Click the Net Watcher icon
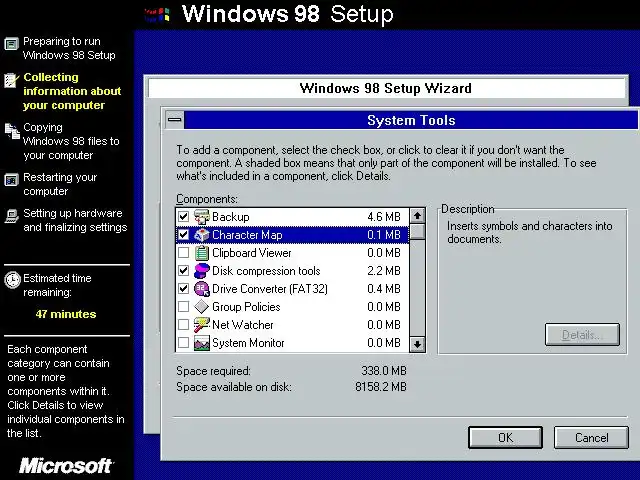 click(x=202, y=324)
